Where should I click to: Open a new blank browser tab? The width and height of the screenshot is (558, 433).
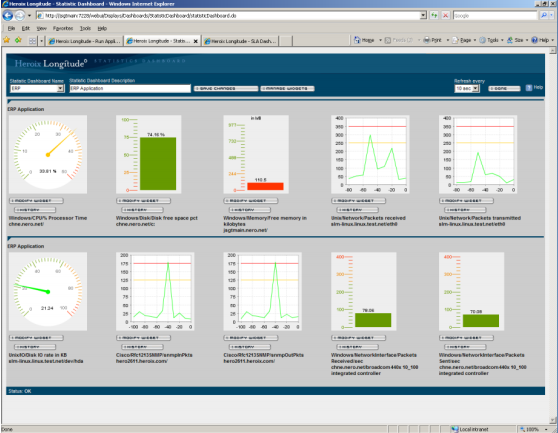[x=285, y=41]
